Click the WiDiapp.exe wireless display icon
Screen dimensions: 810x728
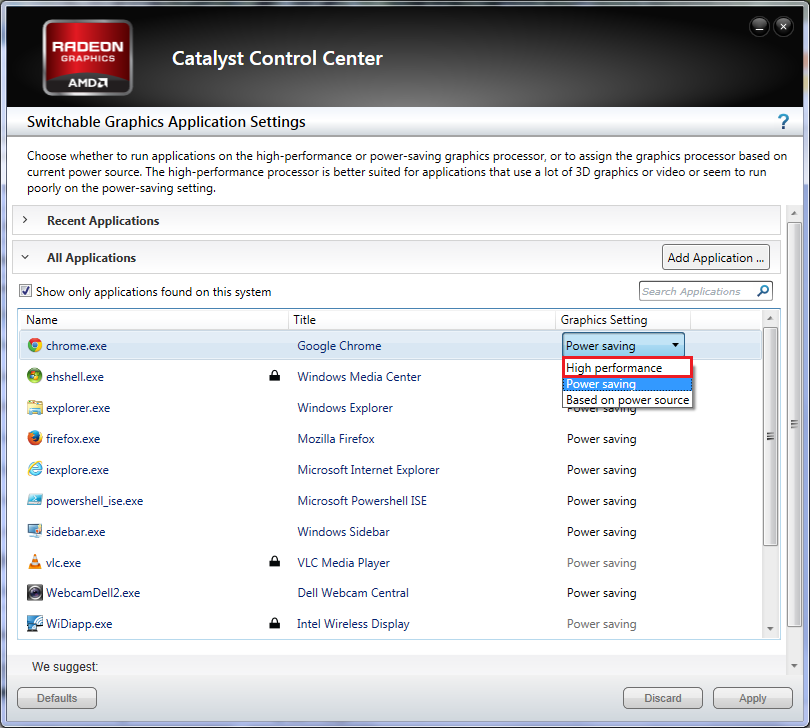(35, 624)
